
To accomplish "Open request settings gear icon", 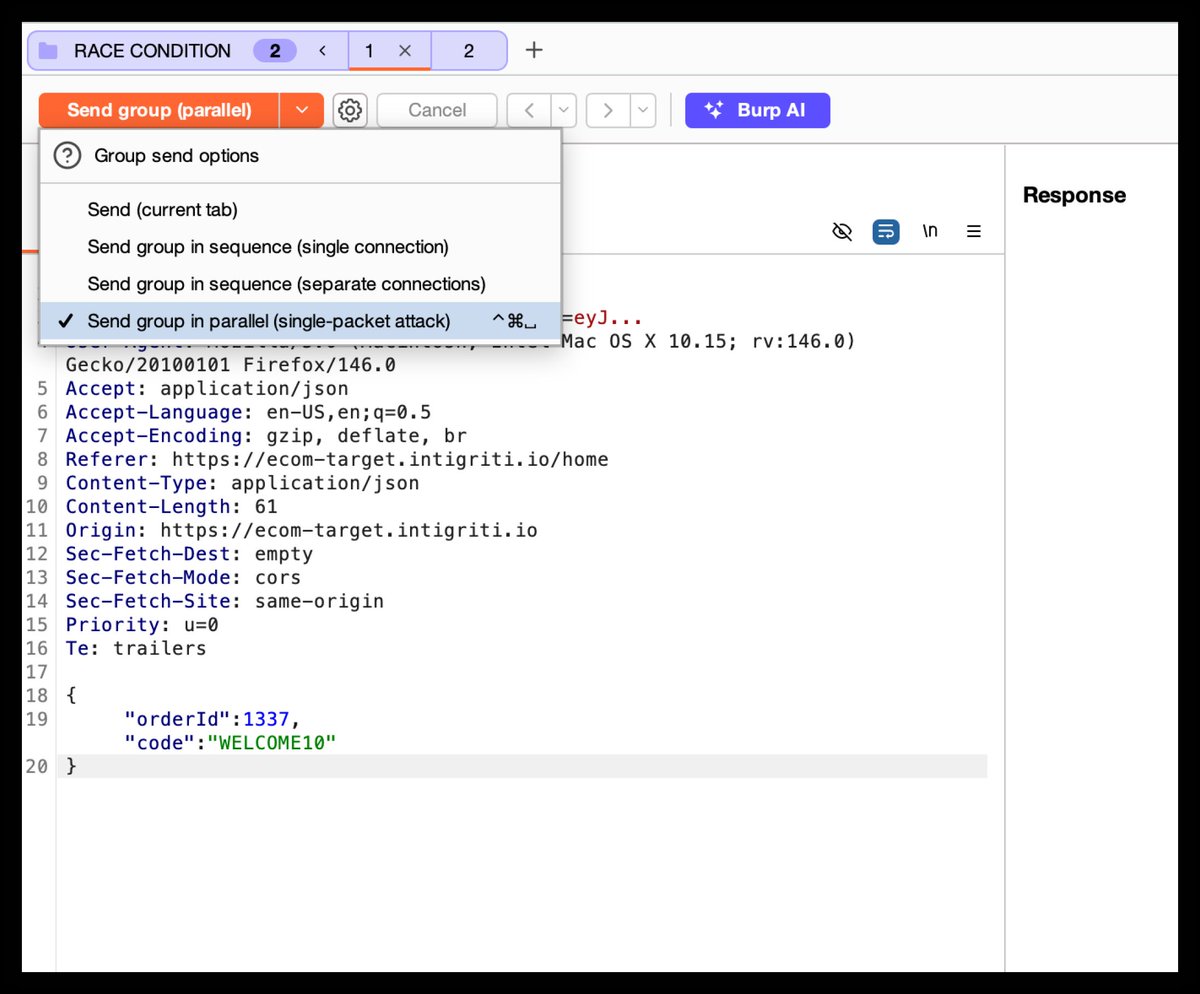I will click(x=349, y=110).
